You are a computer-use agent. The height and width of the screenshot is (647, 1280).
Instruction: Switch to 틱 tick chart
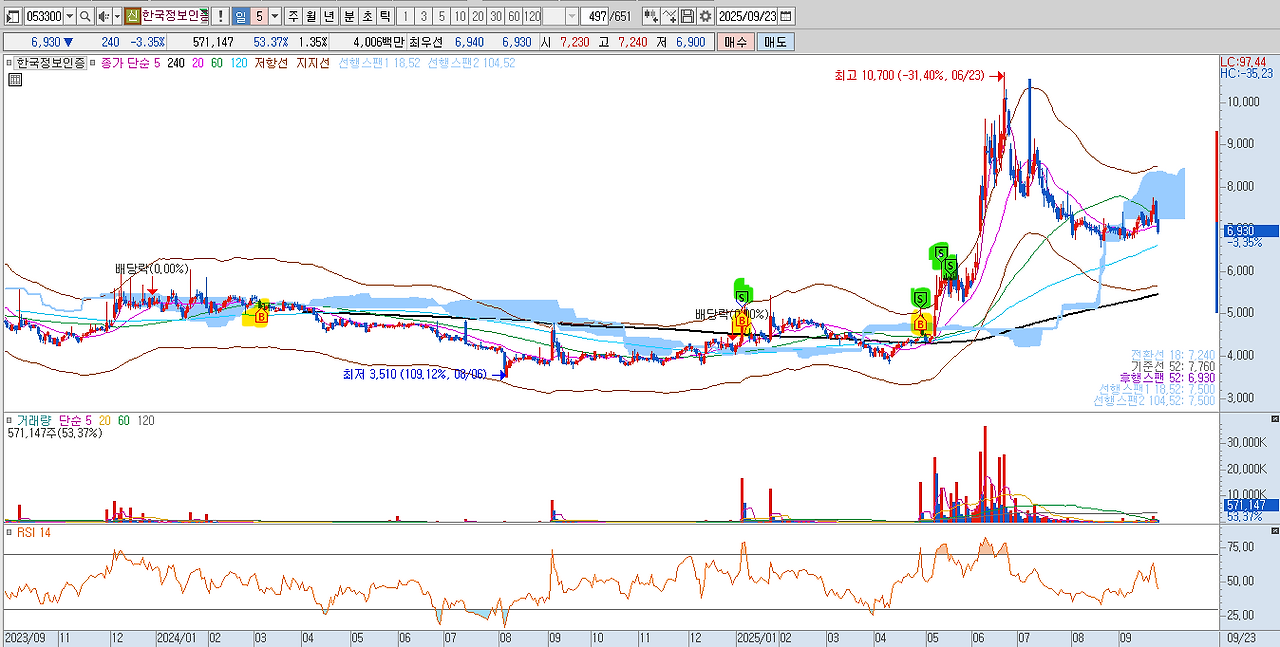pyautogui.click(x=385, y=16)
